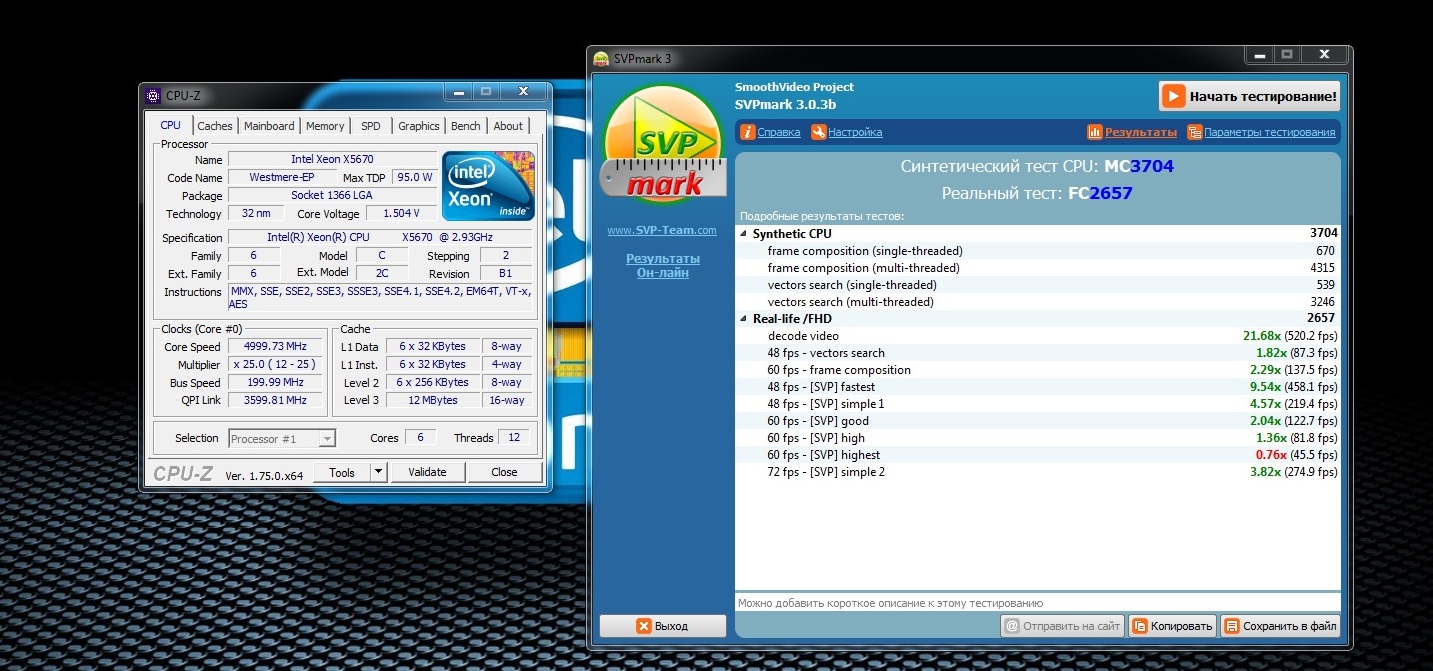Open the Tools dropdown arrow in CPU-Z
The height and width of the screenshot is (671, 1433).
[x=378, y=472]
